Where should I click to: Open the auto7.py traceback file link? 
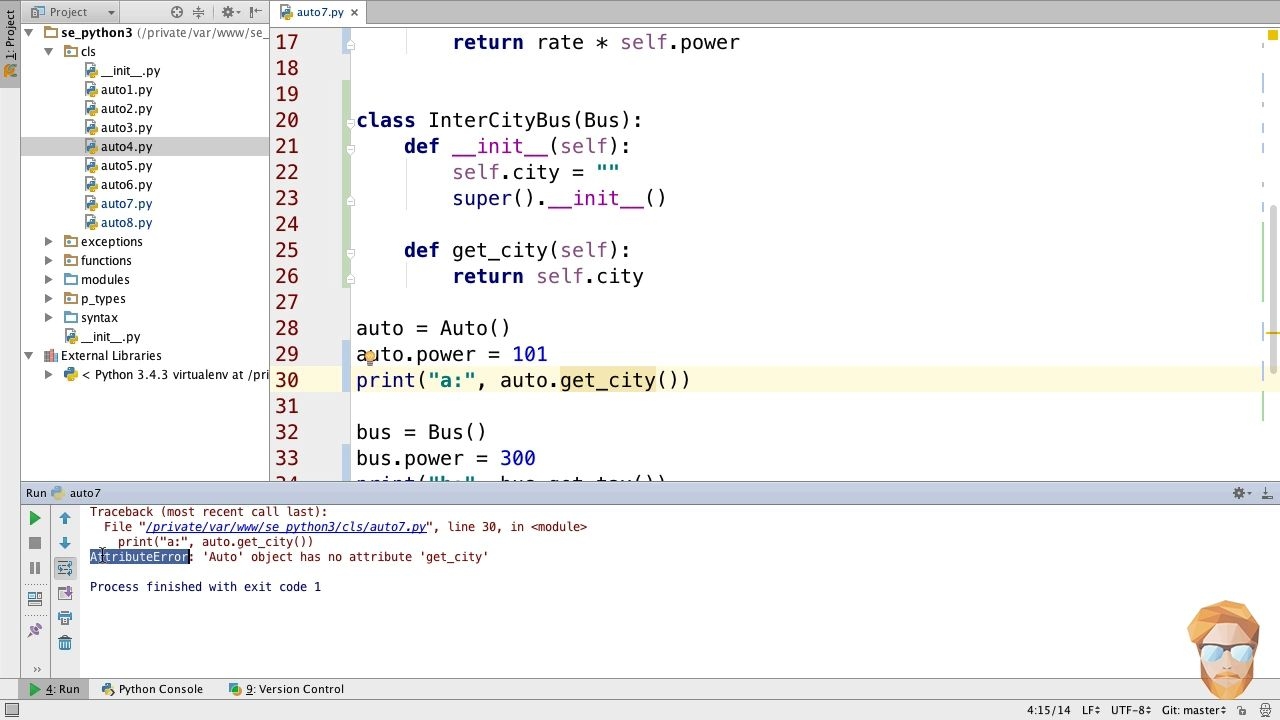click(286, 527)
